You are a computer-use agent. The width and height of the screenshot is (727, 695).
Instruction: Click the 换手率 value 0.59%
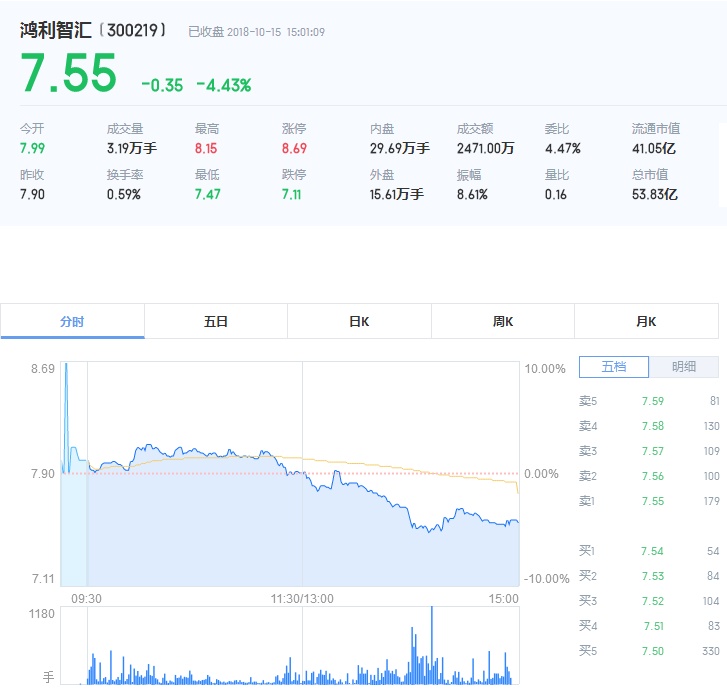tap(124, 194)
